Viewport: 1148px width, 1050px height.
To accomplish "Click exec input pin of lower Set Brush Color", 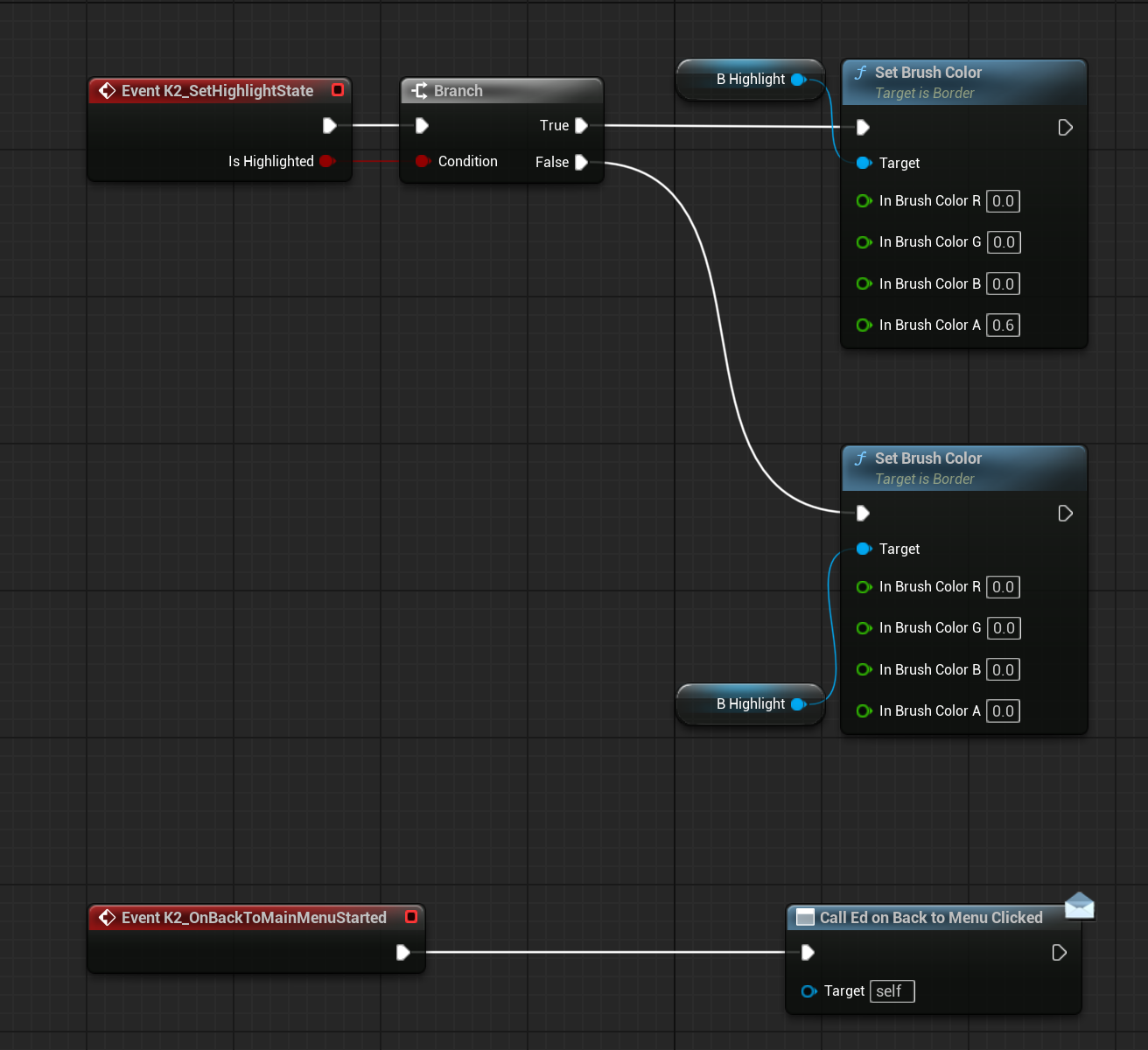I will [863, 514].
